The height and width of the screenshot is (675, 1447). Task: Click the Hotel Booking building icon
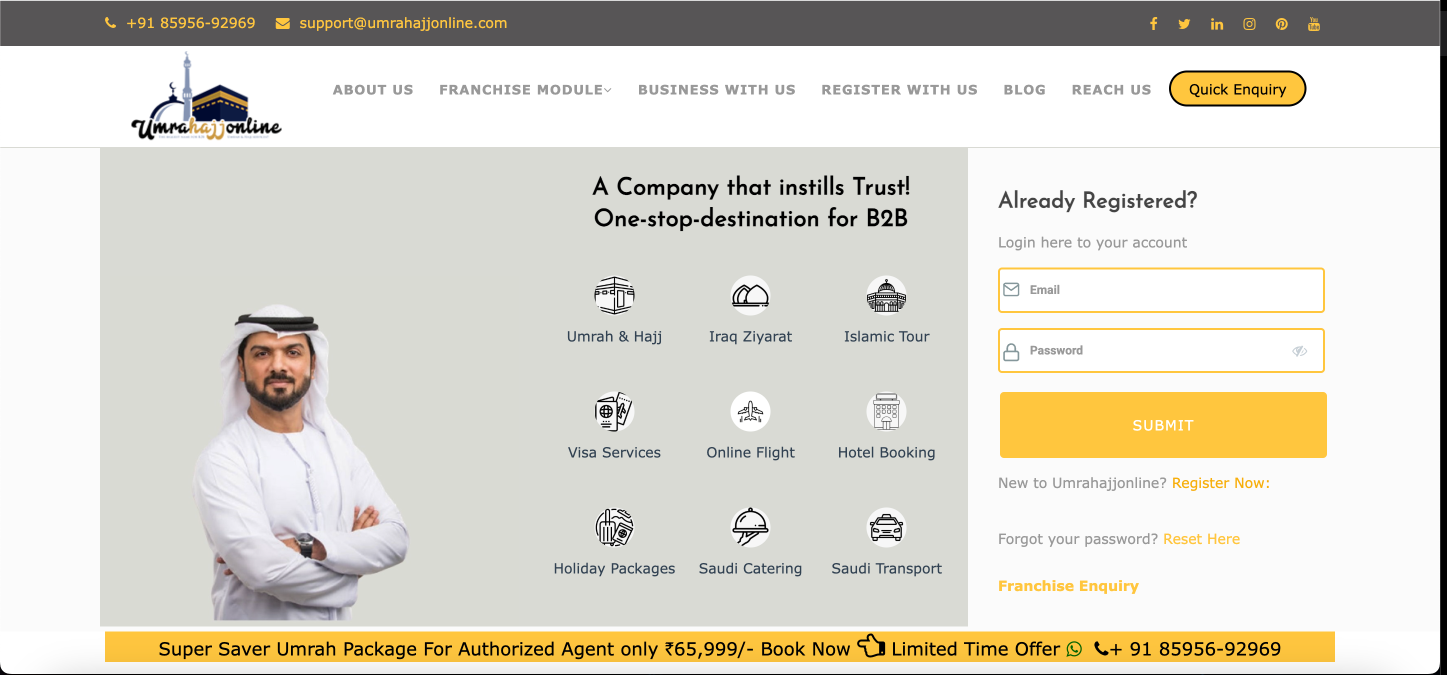click(x=886, y=411)
